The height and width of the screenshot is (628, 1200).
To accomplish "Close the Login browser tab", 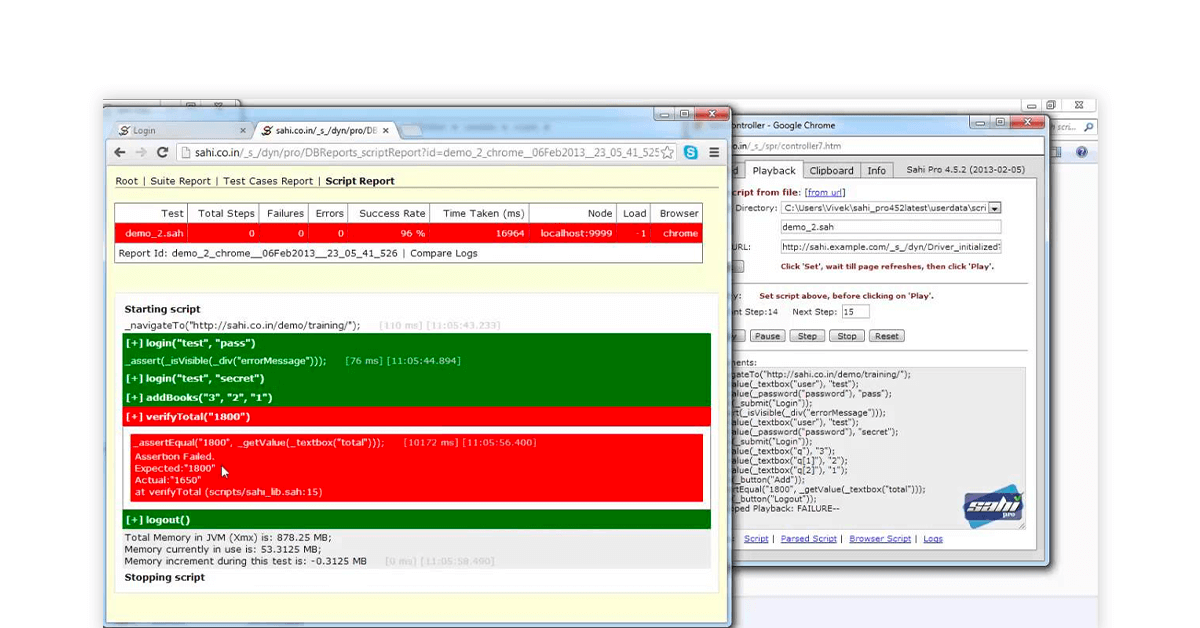I will tap(242, 130).
